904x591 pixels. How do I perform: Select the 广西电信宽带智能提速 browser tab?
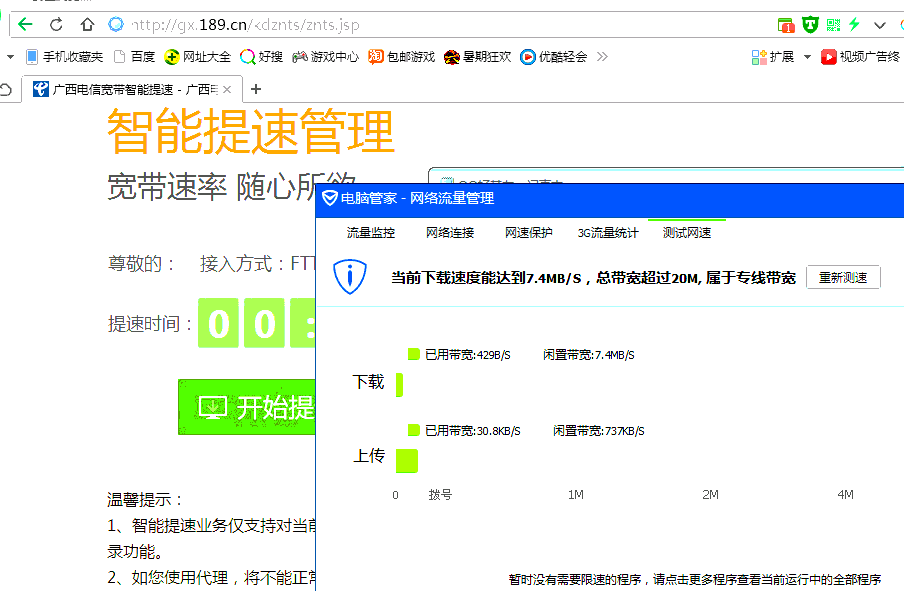[x=132, y=89]
